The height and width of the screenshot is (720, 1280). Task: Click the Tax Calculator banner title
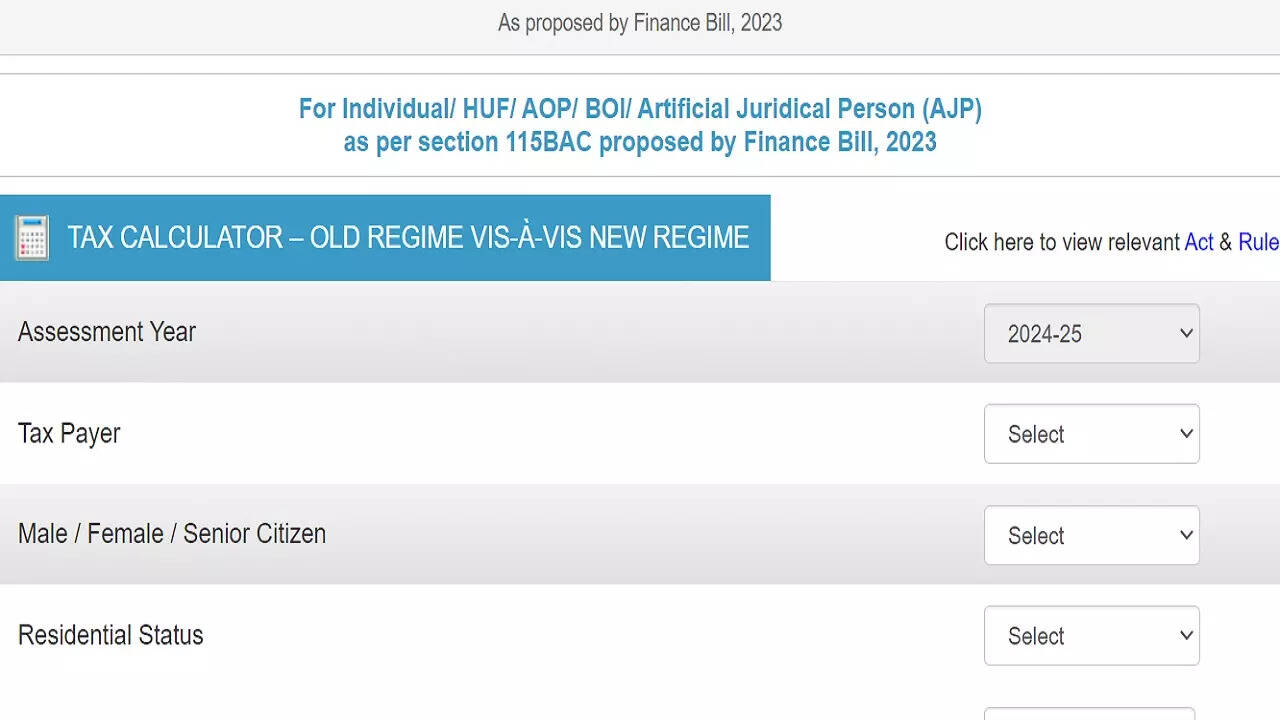click(408, 238)
